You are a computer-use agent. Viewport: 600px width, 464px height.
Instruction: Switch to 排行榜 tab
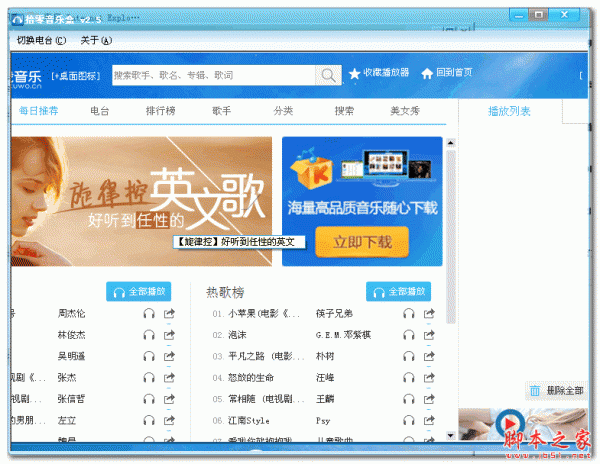click(161, 111)
